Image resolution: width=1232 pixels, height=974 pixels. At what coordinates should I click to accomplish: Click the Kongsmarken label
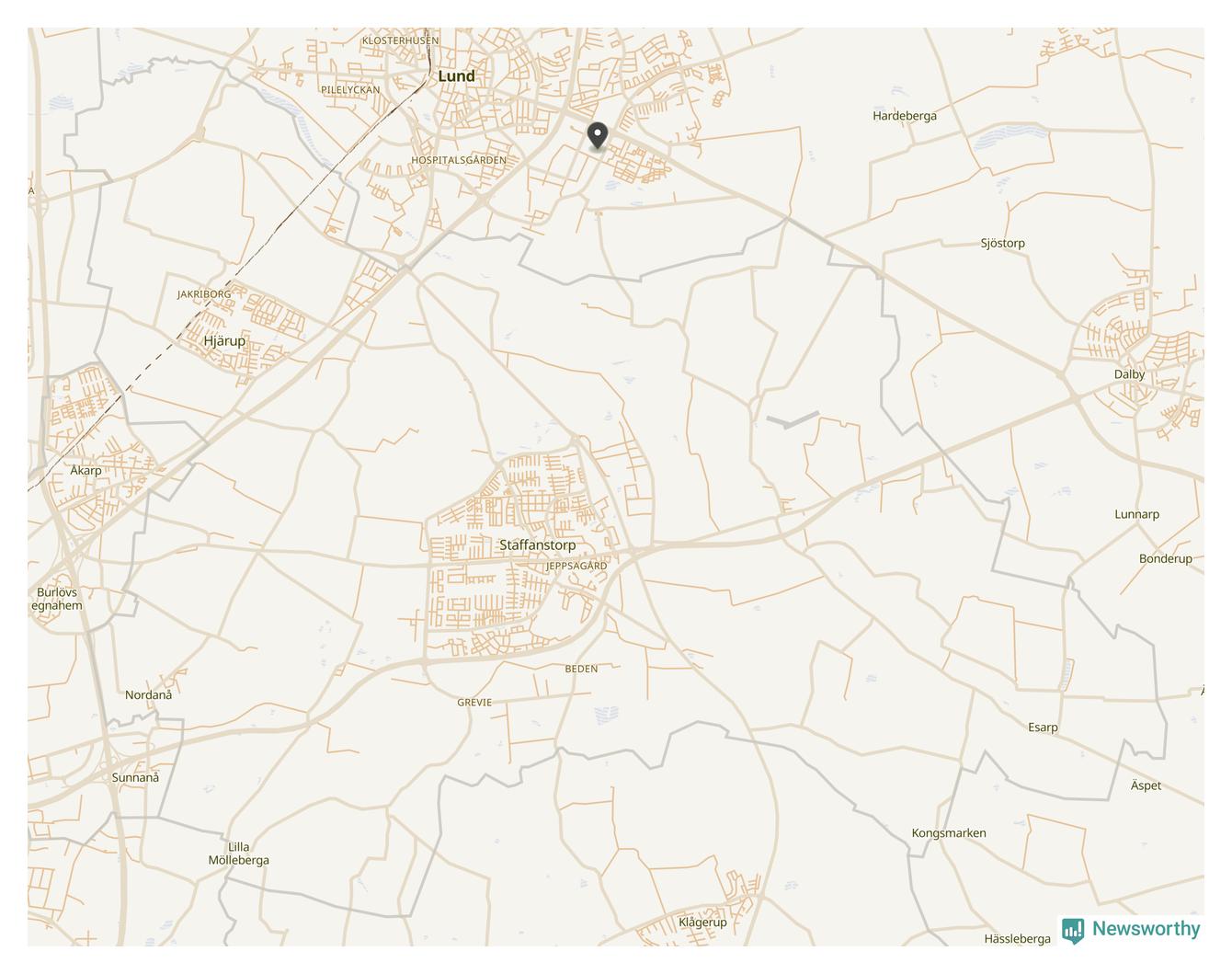point(949,833)
